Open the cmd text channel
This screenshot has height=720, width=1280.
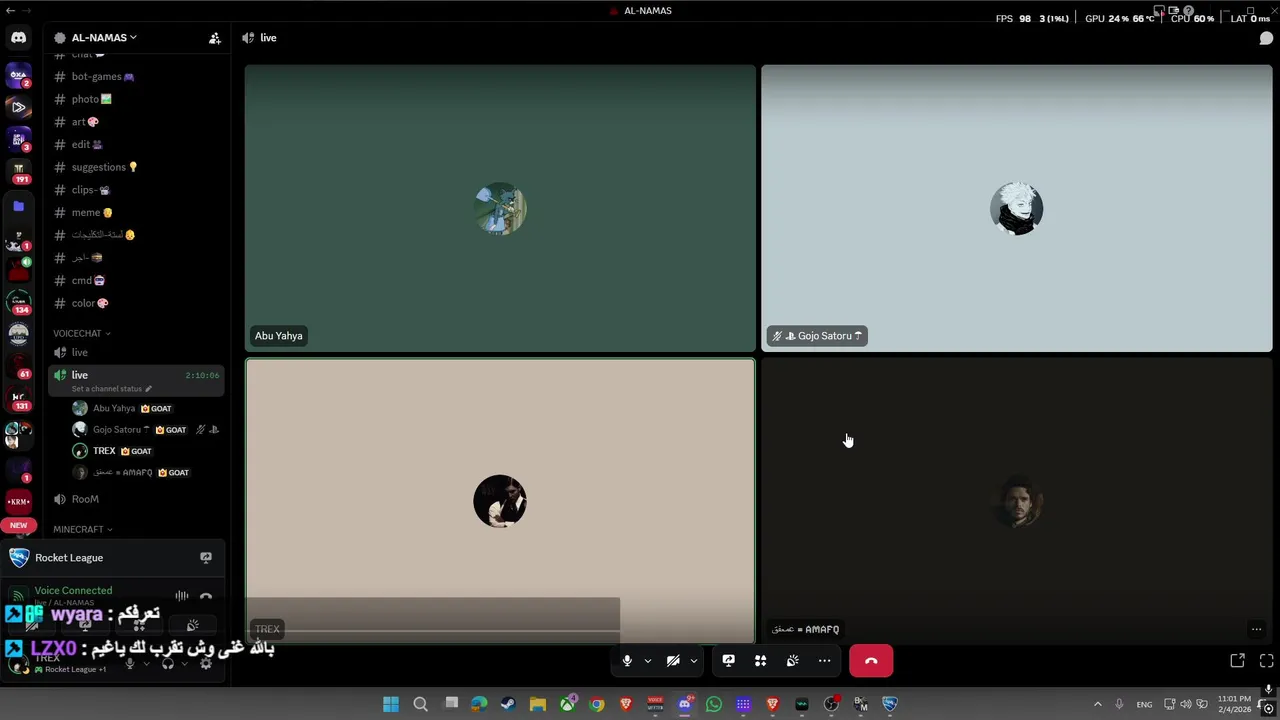click(136, 281)
